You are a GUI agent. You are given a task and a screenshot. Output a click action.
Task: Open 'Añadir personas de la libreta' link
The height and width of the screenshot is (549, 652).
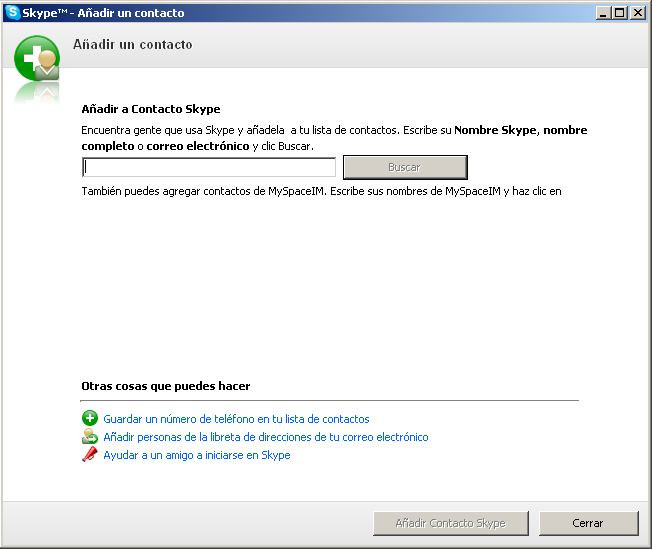(x=266, y=437)
